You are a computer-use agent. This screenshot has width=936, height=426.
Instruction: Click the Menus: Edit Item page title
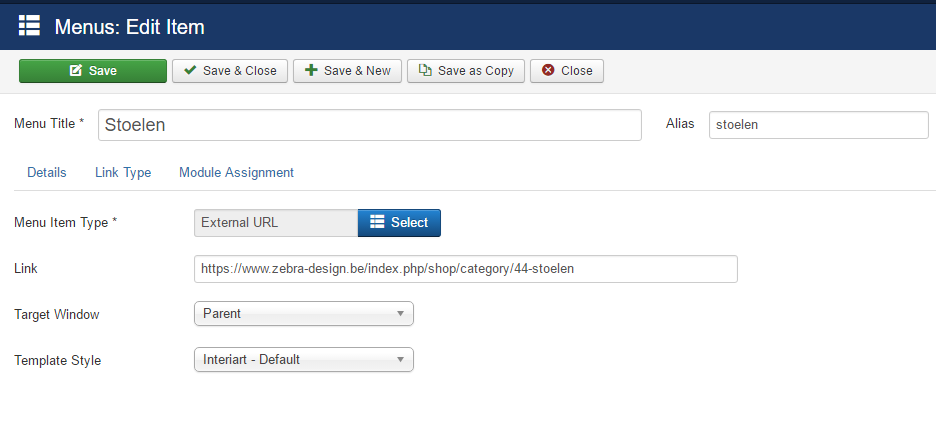130,27
